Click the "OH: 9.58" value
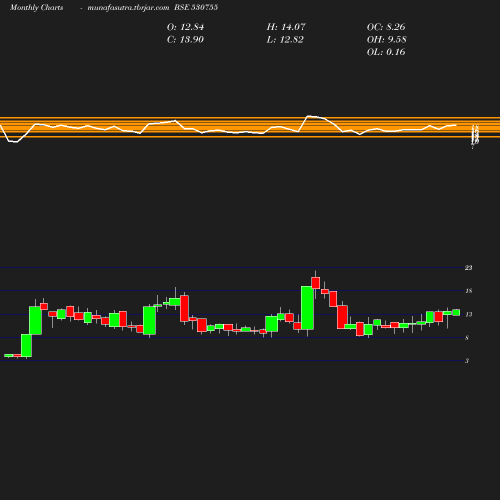 [x=387, y=39]
